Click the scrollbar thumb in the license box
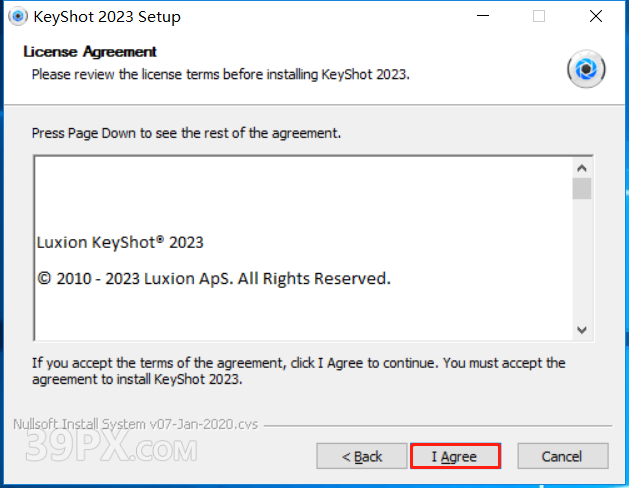This screenshot has width=629, height=488. (582, 189)
